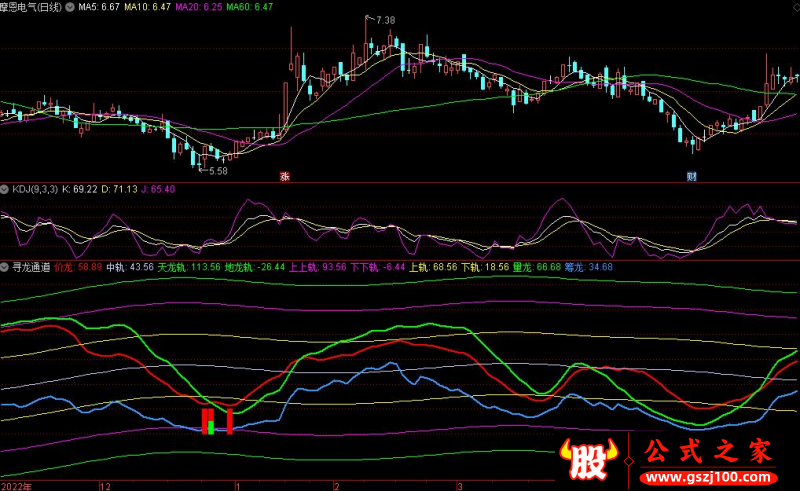The height and width of the screenshot is (491, 800).
Task: Click the 2022年 label on time axis
Action: (x=16, y=484)
